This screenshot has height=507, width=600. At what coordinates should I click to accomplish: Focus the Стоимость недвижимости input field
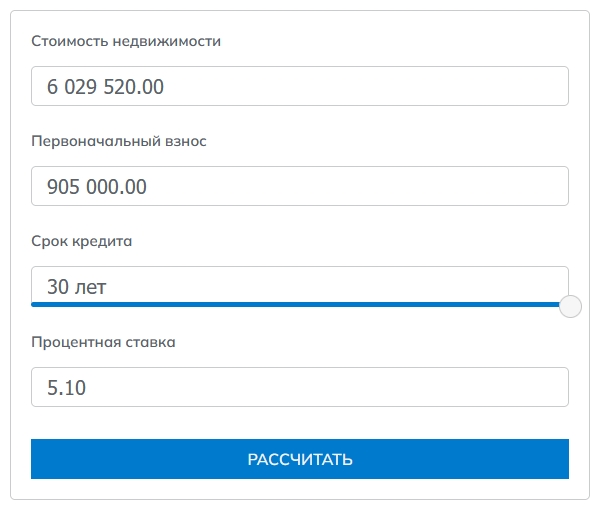[300, 86]
